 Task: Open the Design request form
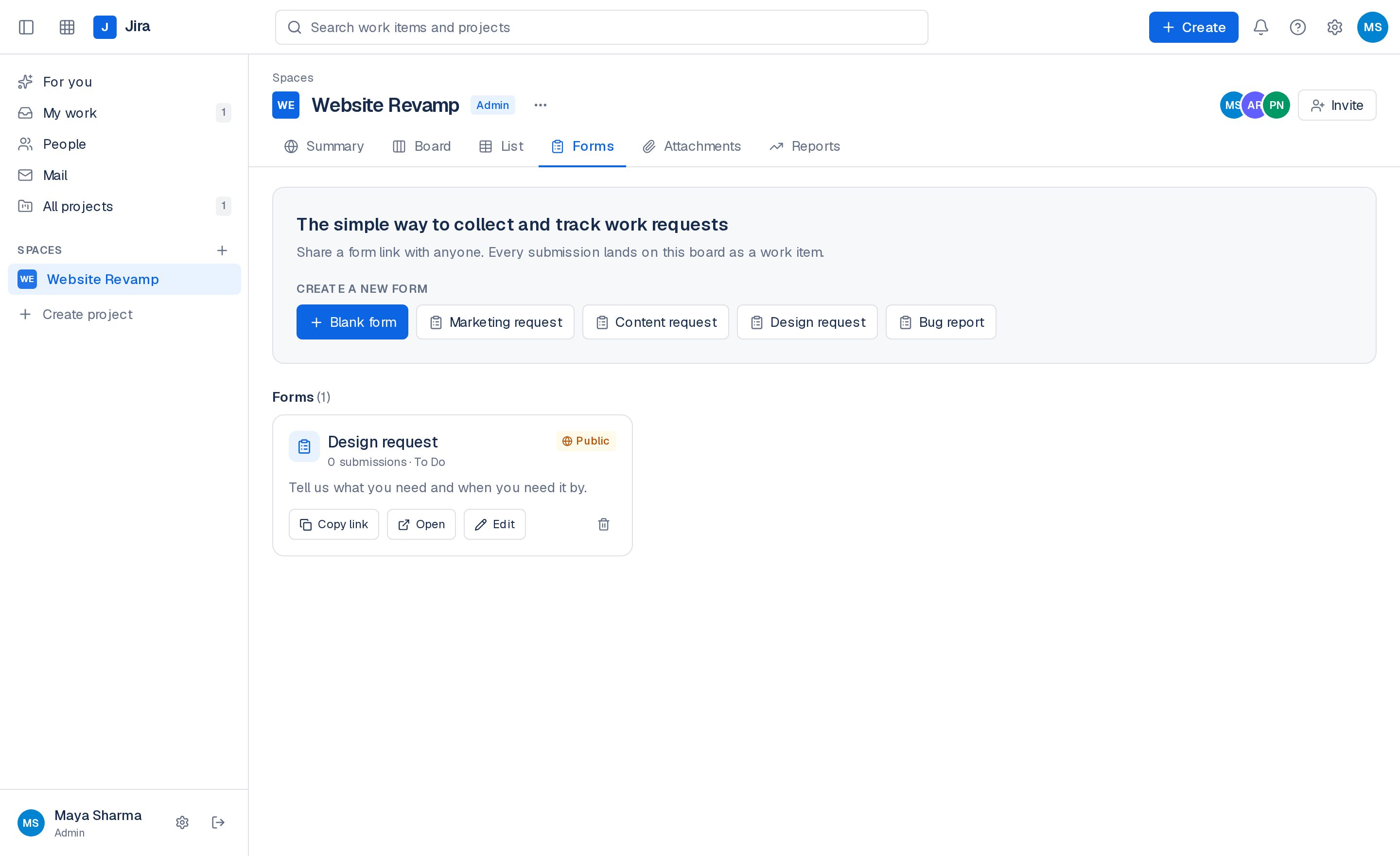pos(421,524)
